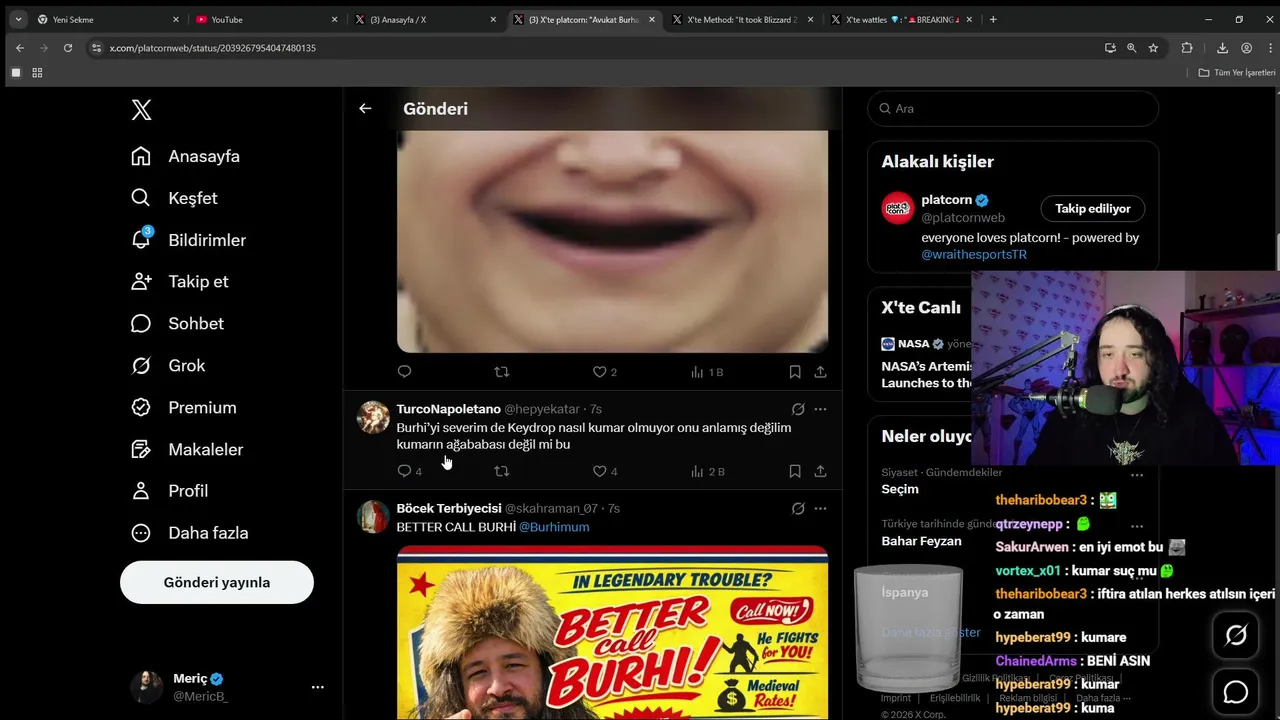Open @Burhimum mention link

554,527
